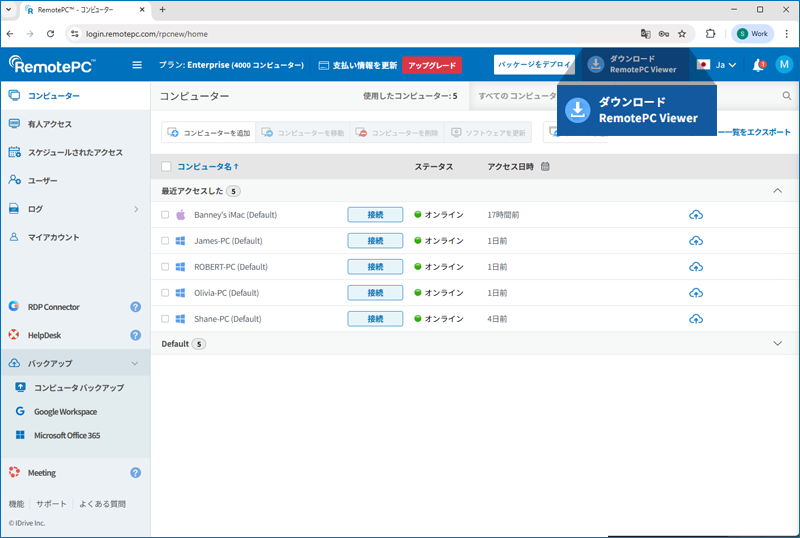Sort by コンピュータ名 column
This screenshot has height=538, width=800.
(x=208, y=166)
